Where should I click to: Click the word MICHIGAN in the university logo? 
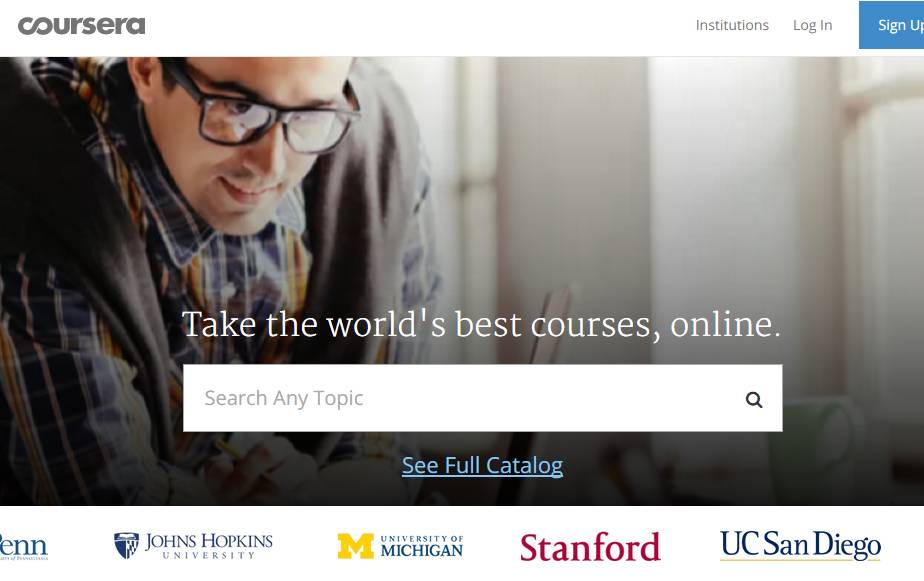pos(422,551)
